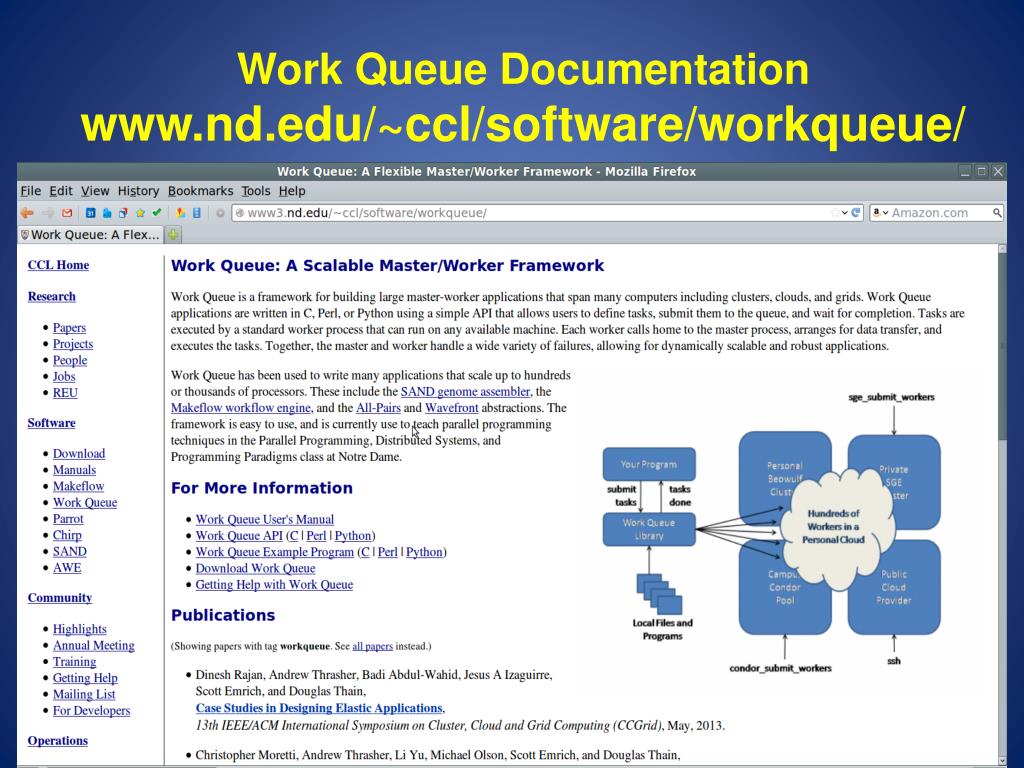Click the yellow star bookmark toolbar icon
1024x768 pixels.
pos(140,213)
